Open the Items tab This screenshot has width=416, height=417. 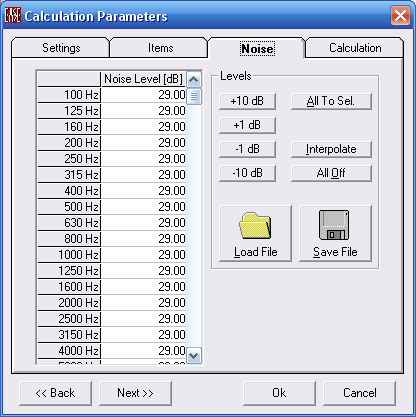160,48
